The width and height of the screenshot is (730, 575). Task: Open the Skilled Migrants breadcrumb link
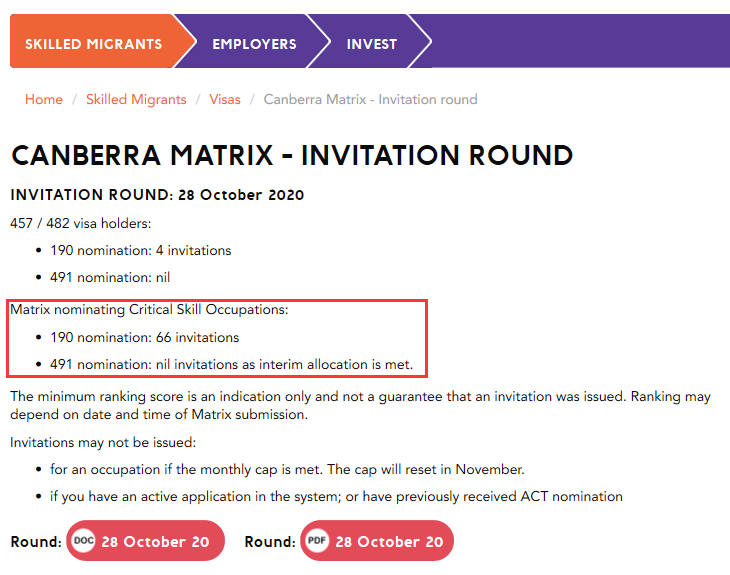click(x=136, y=99)
